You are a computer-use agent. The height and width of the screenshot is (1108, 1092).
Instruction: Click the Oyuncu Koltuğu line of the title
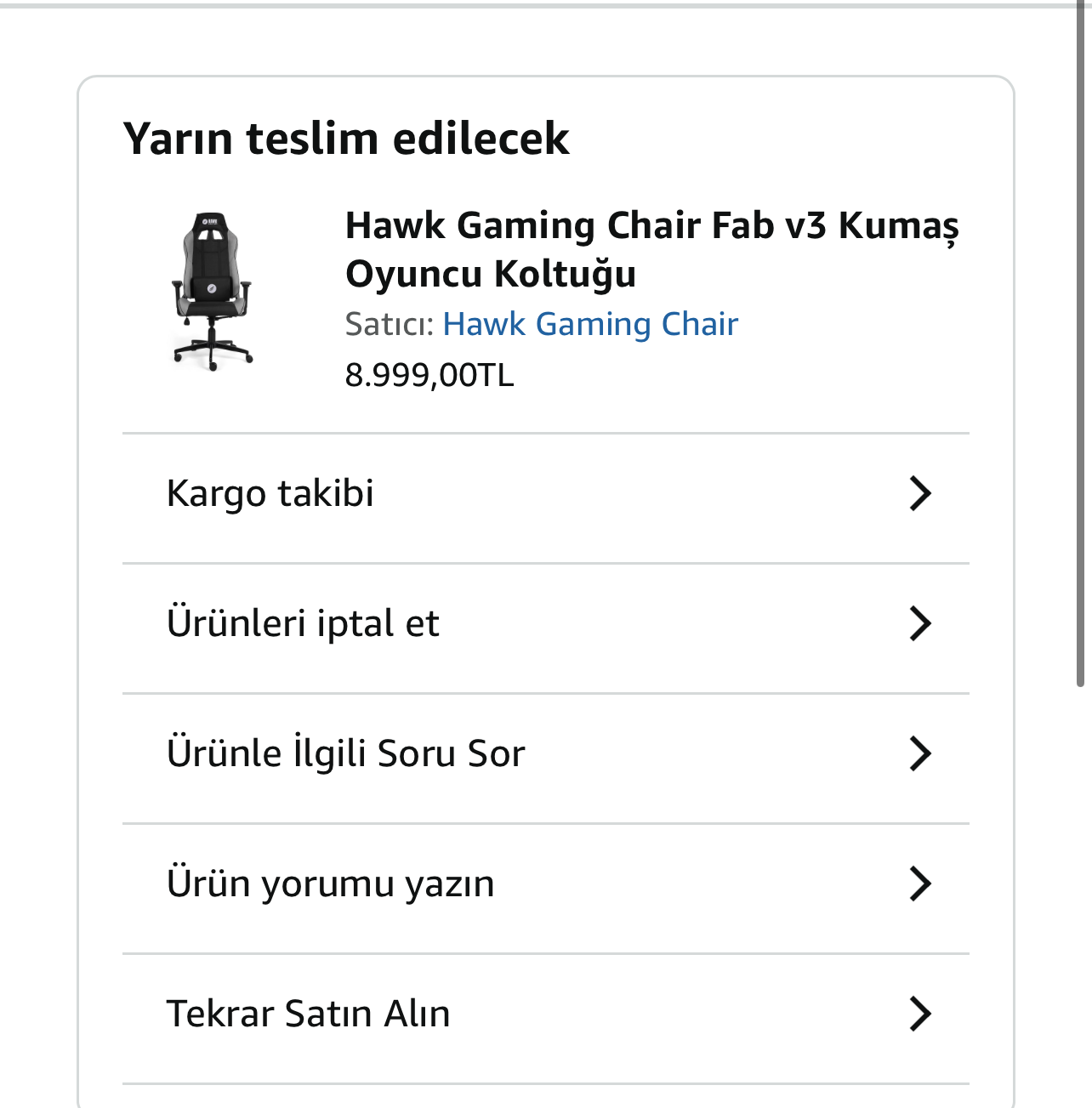pos(491,274)
